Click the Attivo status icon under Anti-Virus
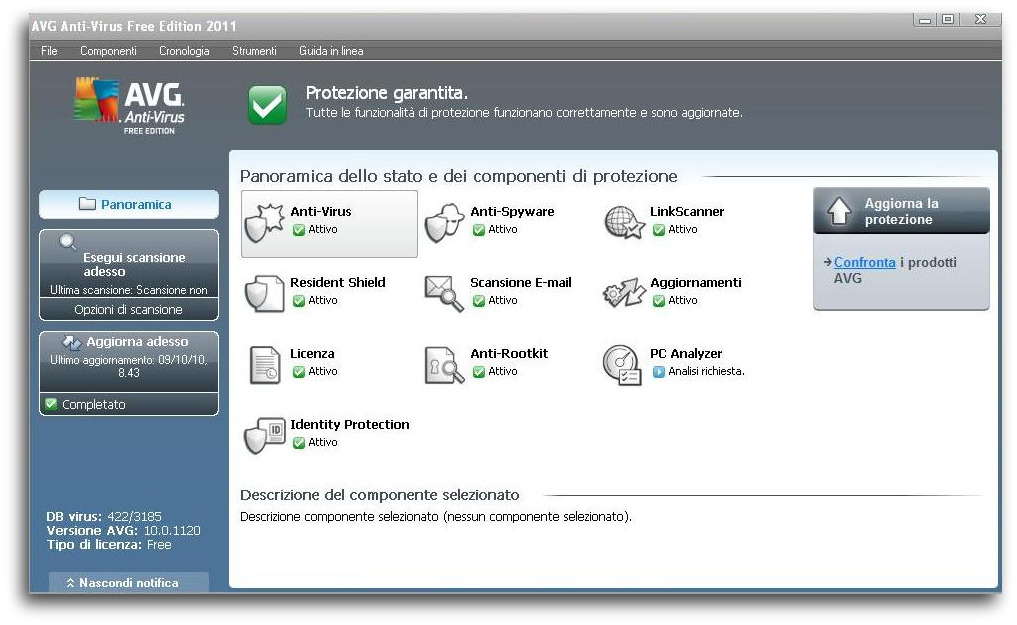The height and width of the screenshot is (625, 1017). click(298, 230)
